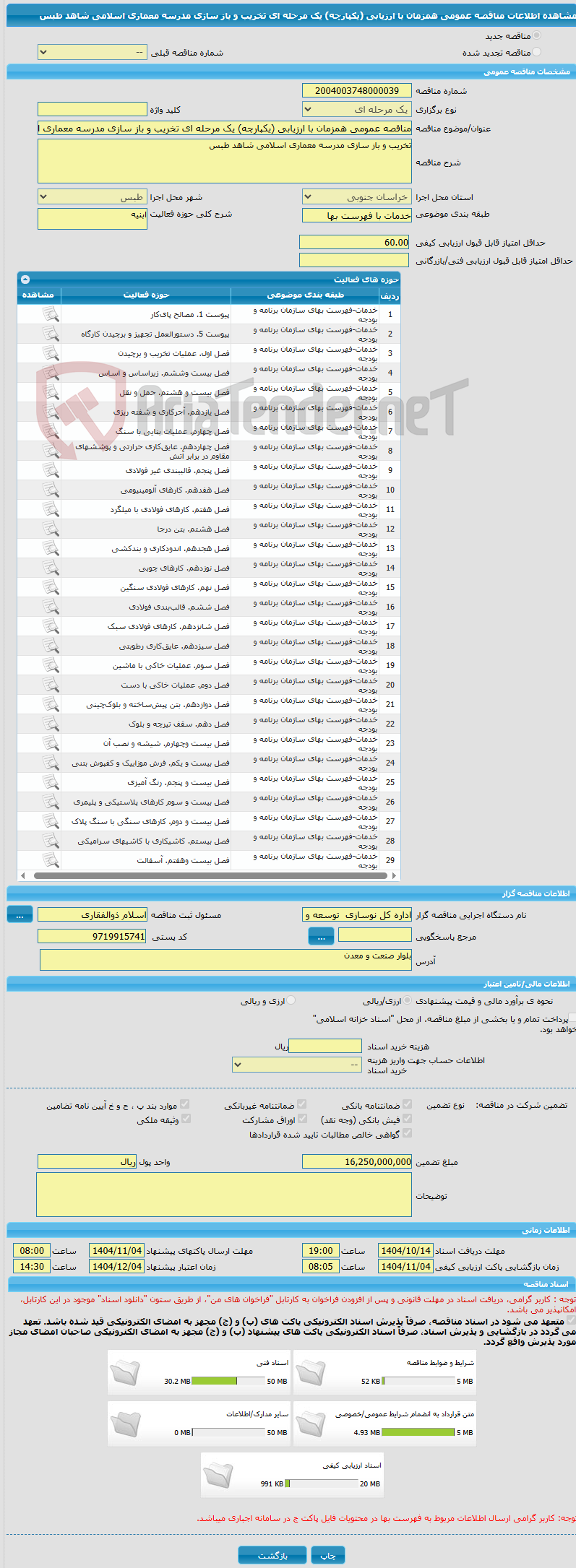Open استان محل اجرا dropdown
Viewport: 576px width, 1568px height.
coord(357,197)
